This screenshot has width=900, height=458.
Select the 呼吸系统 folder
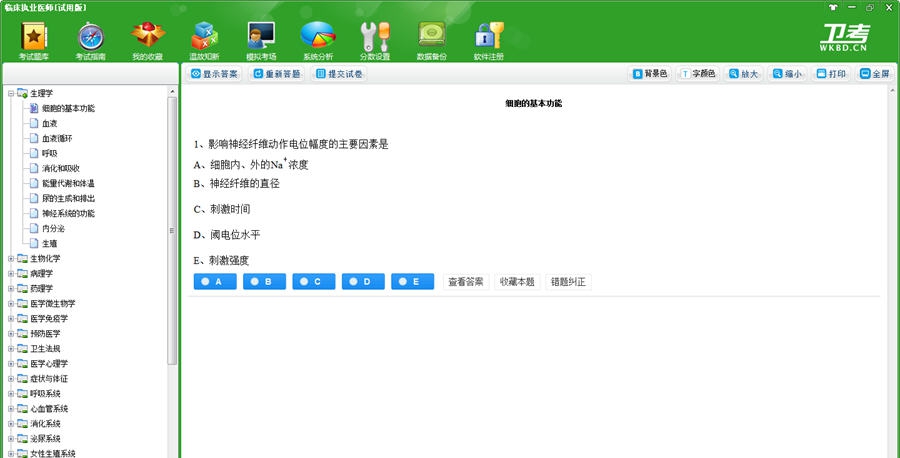point(45,394)
